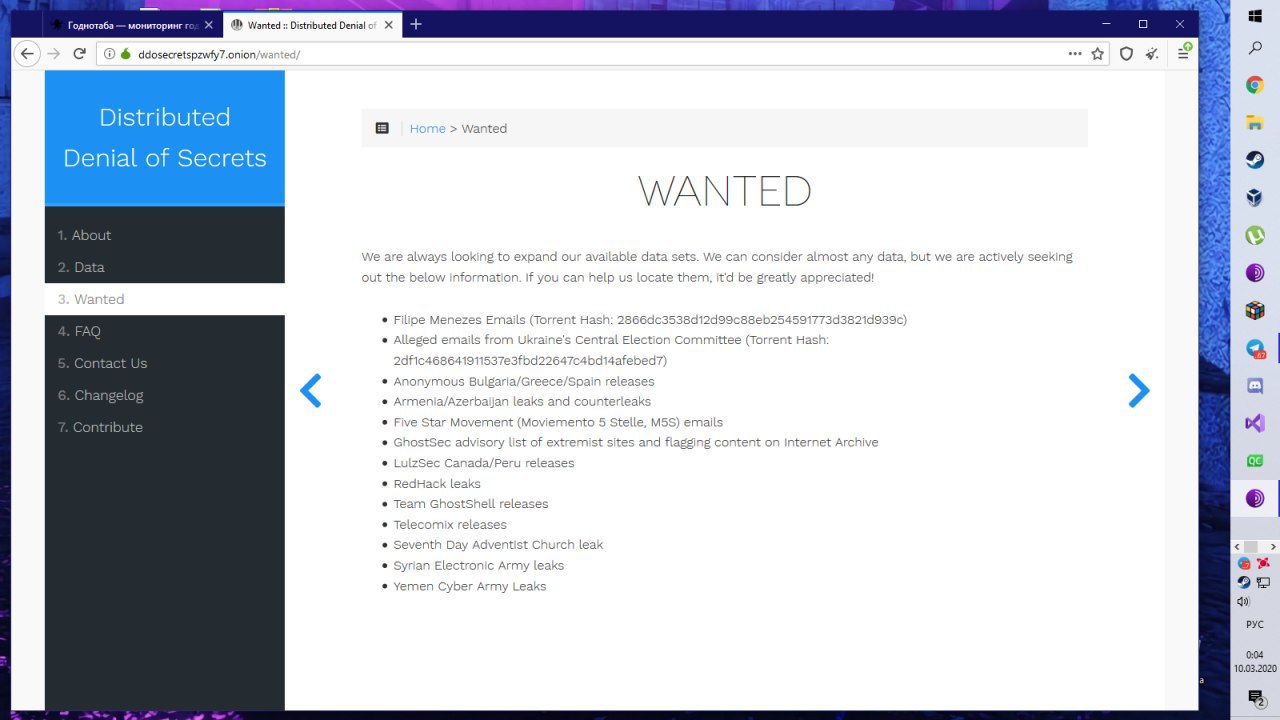Reload the current page
This screenshot has width=1280, height=720.
click(80, 53)
